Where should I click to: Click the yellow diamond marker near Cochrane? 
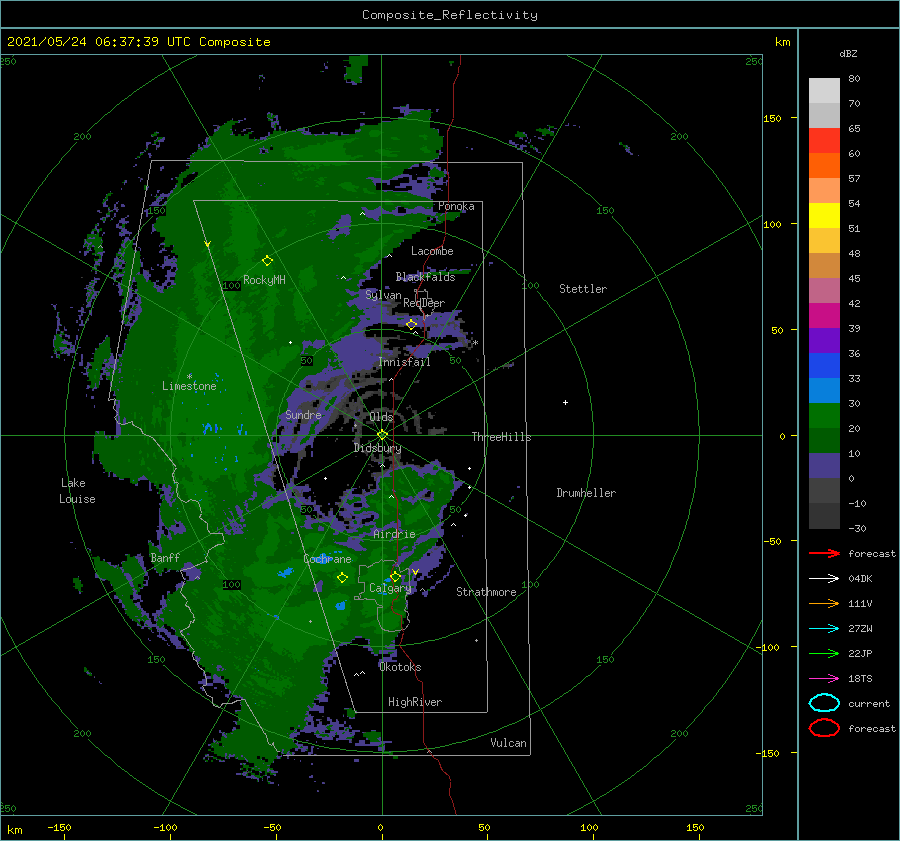click(342, 578)
